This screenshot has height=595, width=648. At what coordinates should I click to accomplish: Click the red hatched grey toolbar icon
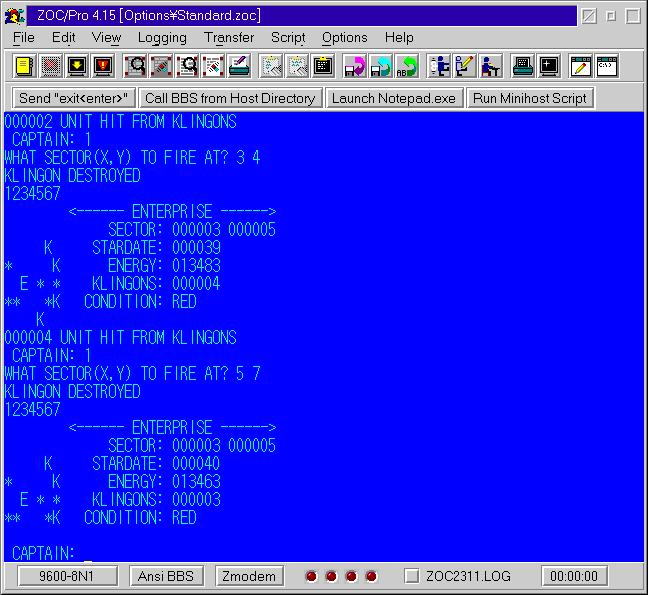51,66
